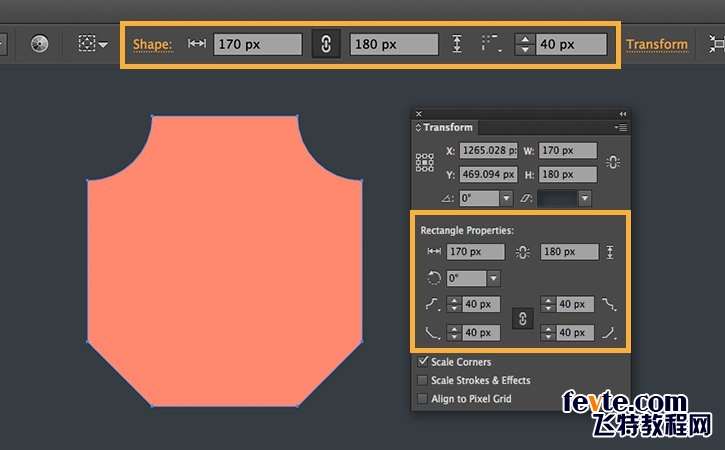Open the Shape link in control bar
The image size is (725, 450).
(x=152, y=44)
